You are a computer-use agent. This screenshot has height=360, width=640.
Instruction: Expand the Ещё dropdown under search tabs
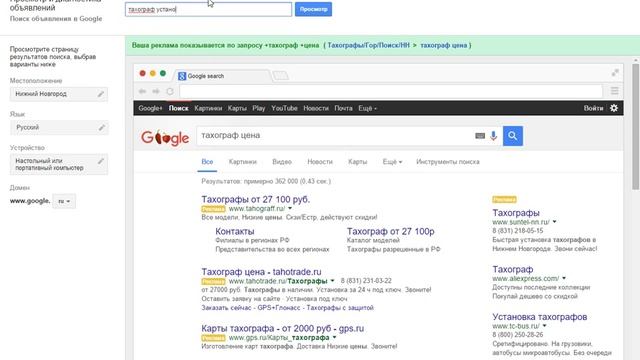[392, 162]
